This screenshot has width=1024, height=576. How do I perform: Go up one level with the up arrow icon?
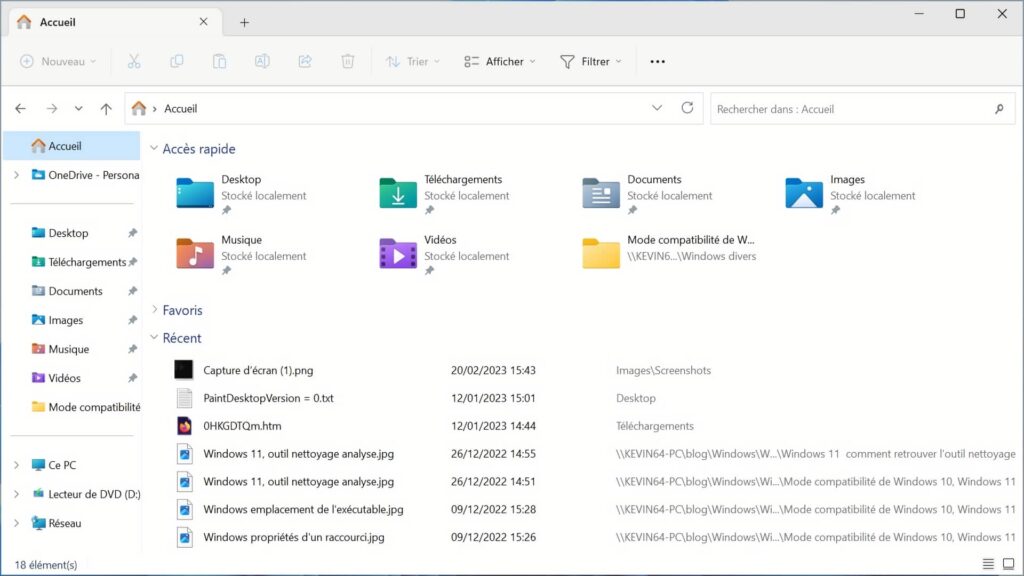(x=105, y=108)
